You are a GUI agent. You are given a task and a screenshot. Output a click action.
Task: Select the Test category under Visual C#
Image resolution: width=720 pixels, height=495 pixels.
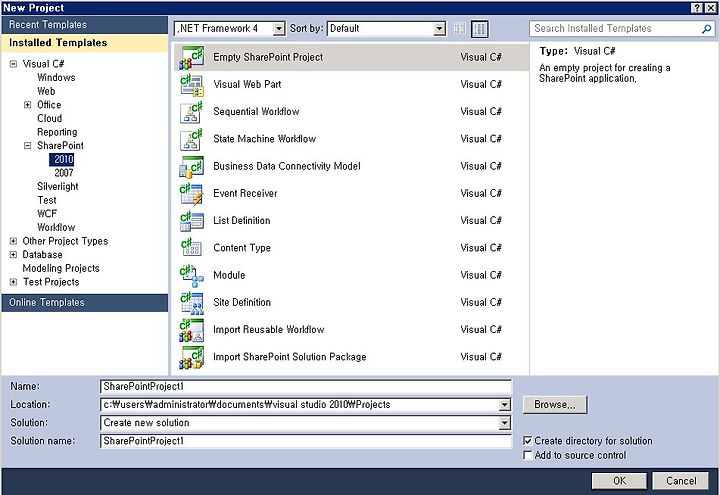point(47,200)
